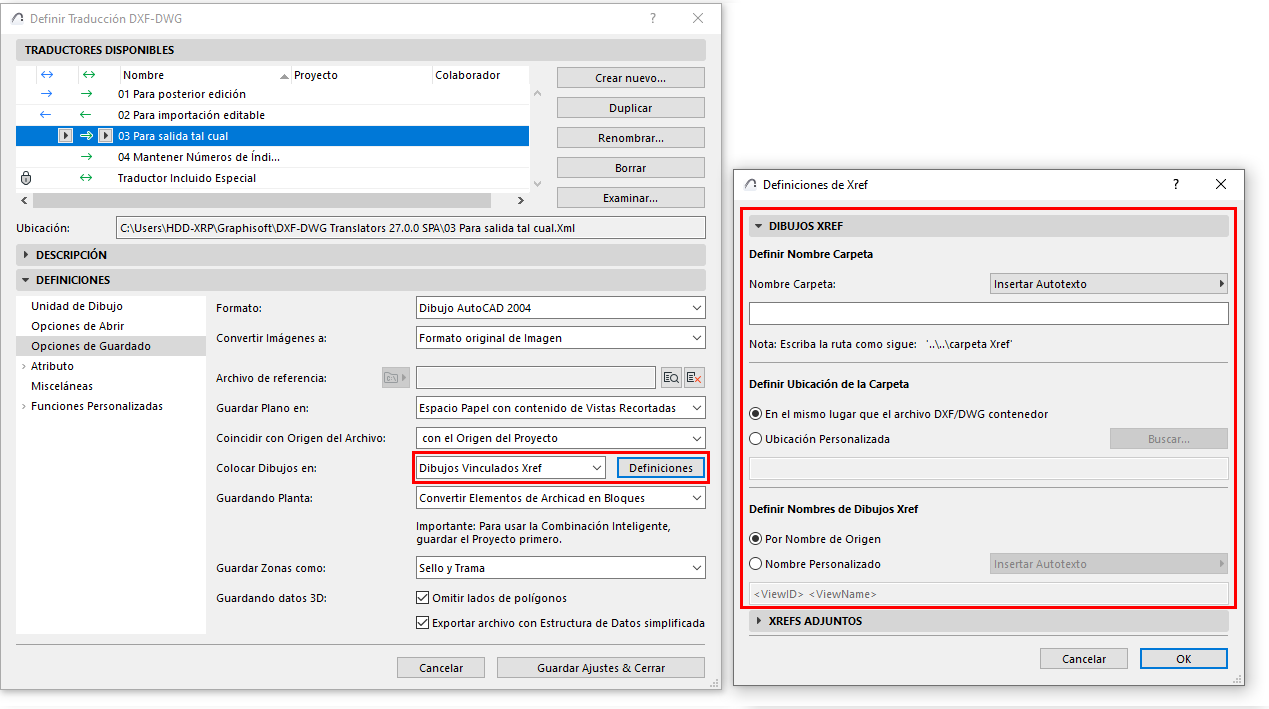Select Por Nombre de Origen radio option

[x=756, y=539]
